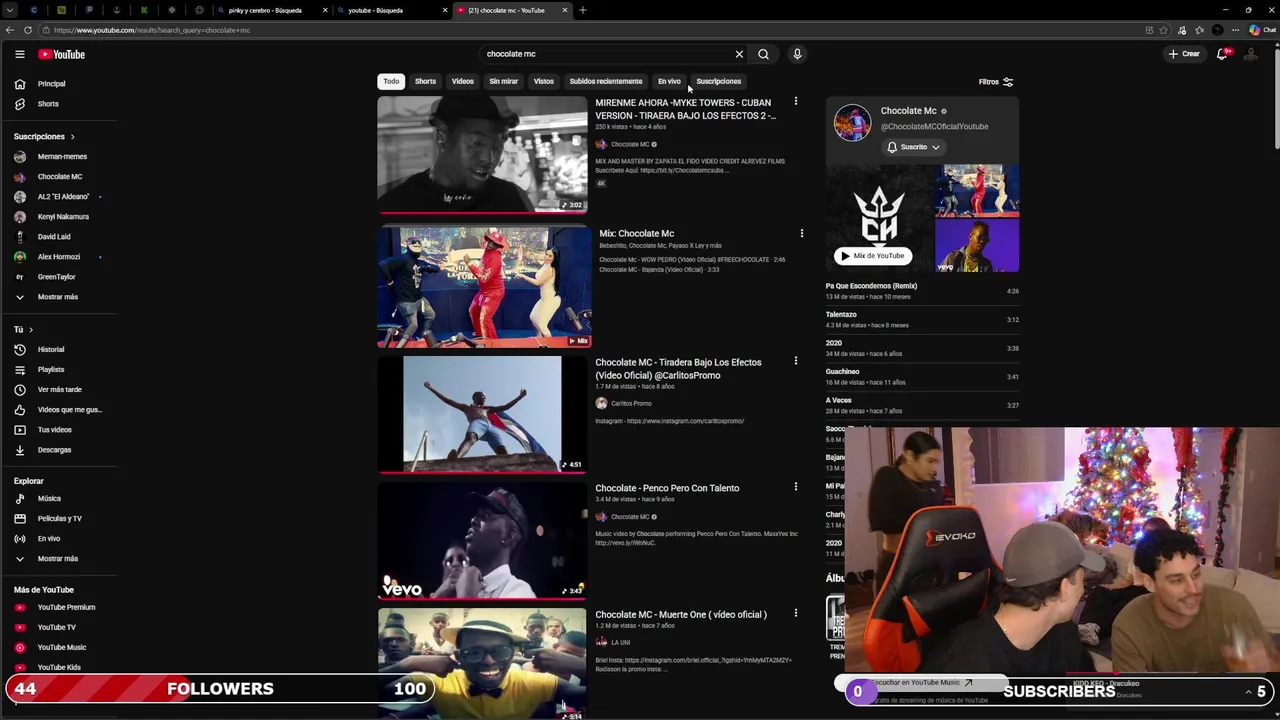Viewport: 1280px width, 720px height.
Task: Open Películas y TV under Explorar
Action: tap(60, 518)
